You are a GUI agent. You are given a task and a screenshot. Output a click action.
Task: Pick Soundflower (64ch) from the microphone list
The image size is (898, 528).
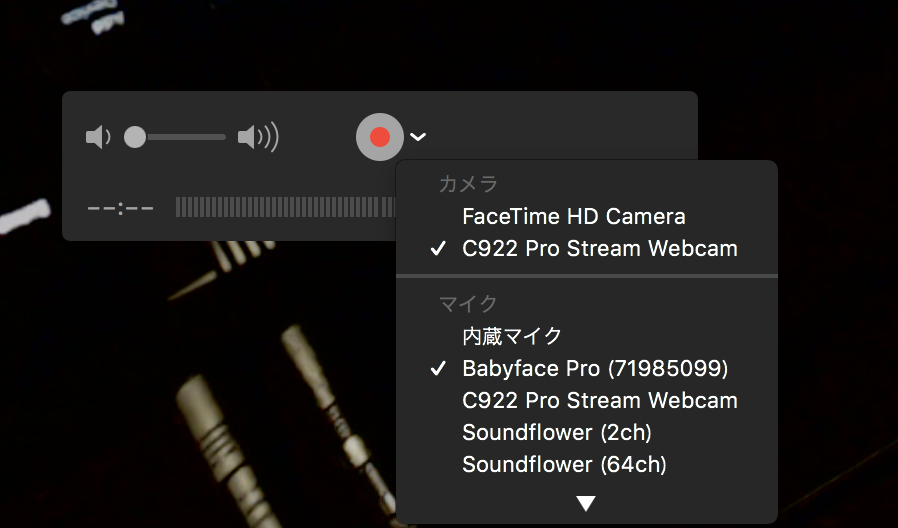coord(564,465)
